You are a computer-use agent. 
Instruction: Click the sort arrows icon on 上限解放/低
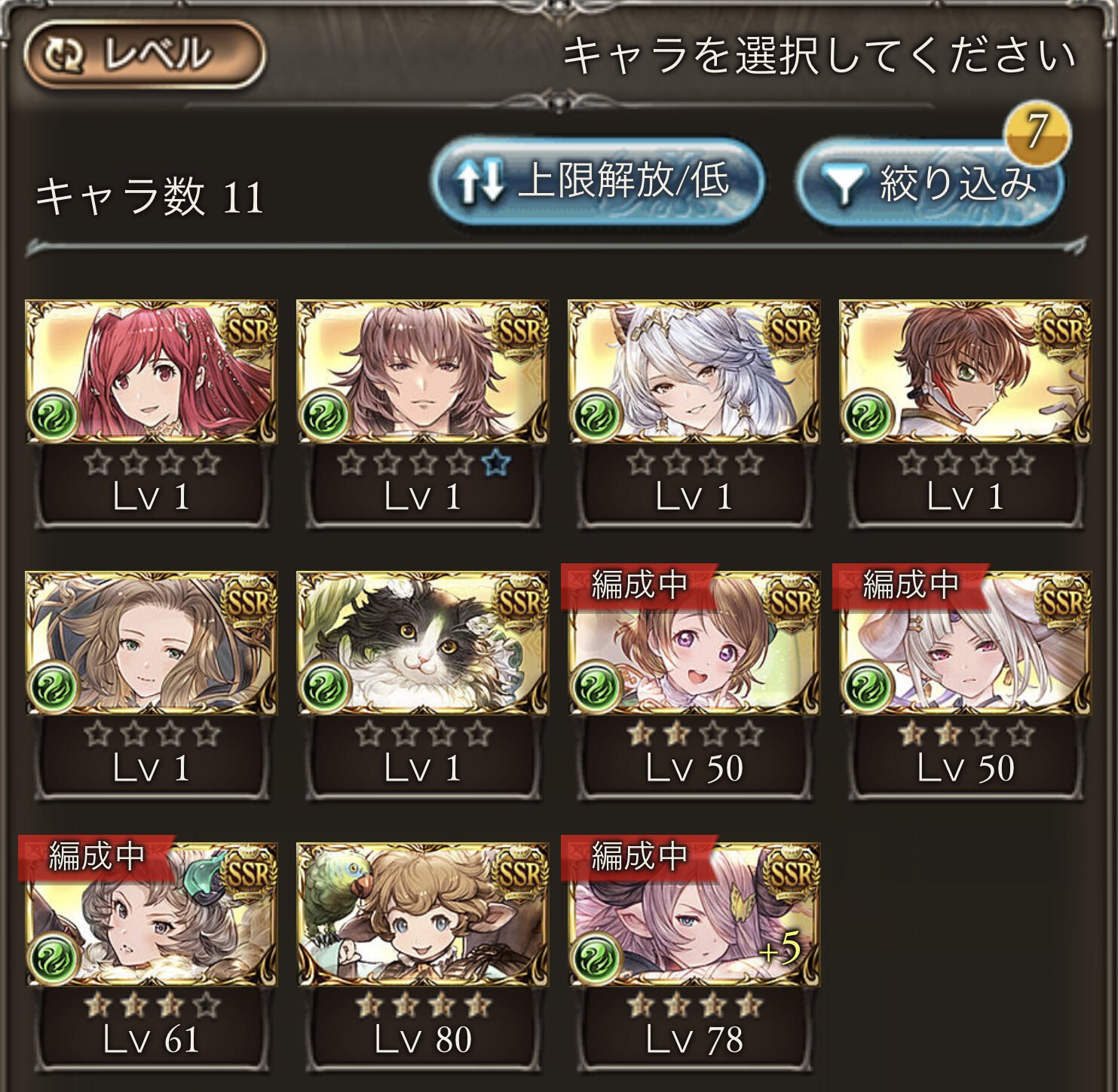480,182
